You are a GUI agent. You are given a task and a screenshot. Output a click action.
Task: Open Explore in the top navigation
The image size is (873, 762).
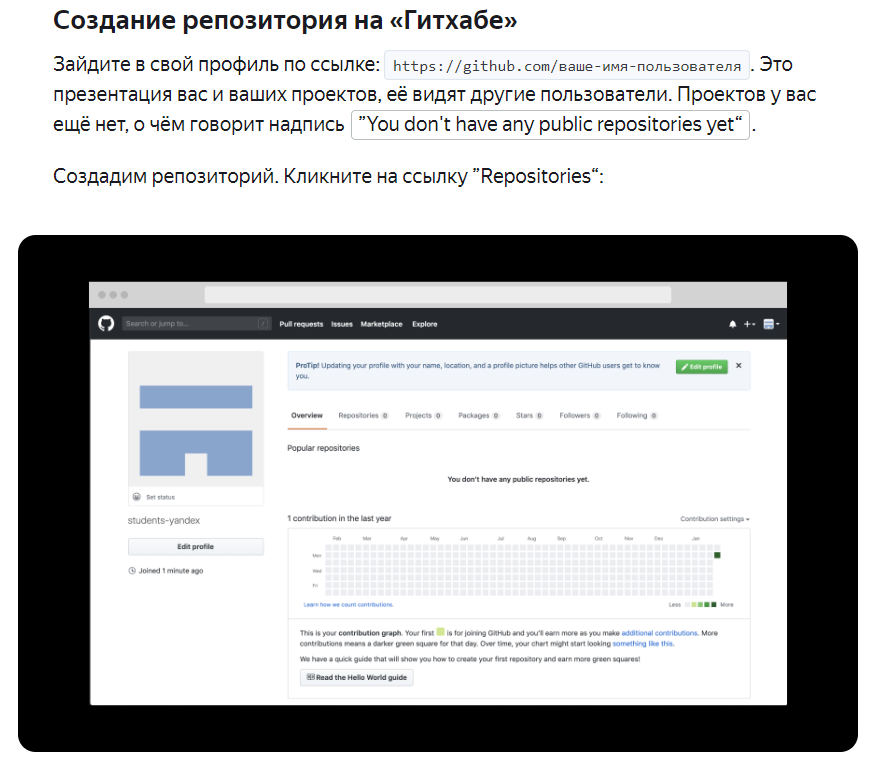[x=425, y=324]
